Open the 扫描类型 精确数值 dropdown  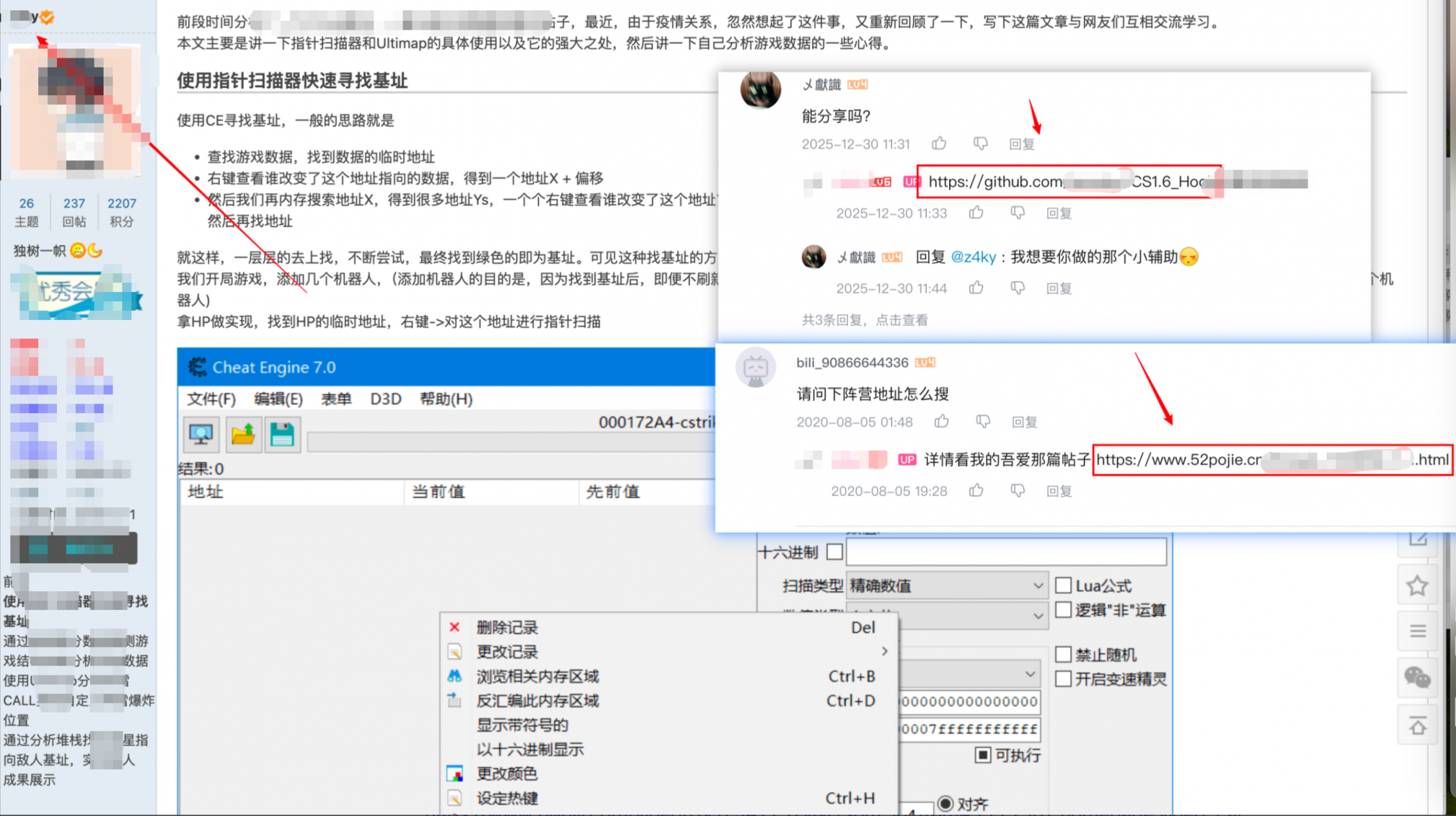click(946, 585)
